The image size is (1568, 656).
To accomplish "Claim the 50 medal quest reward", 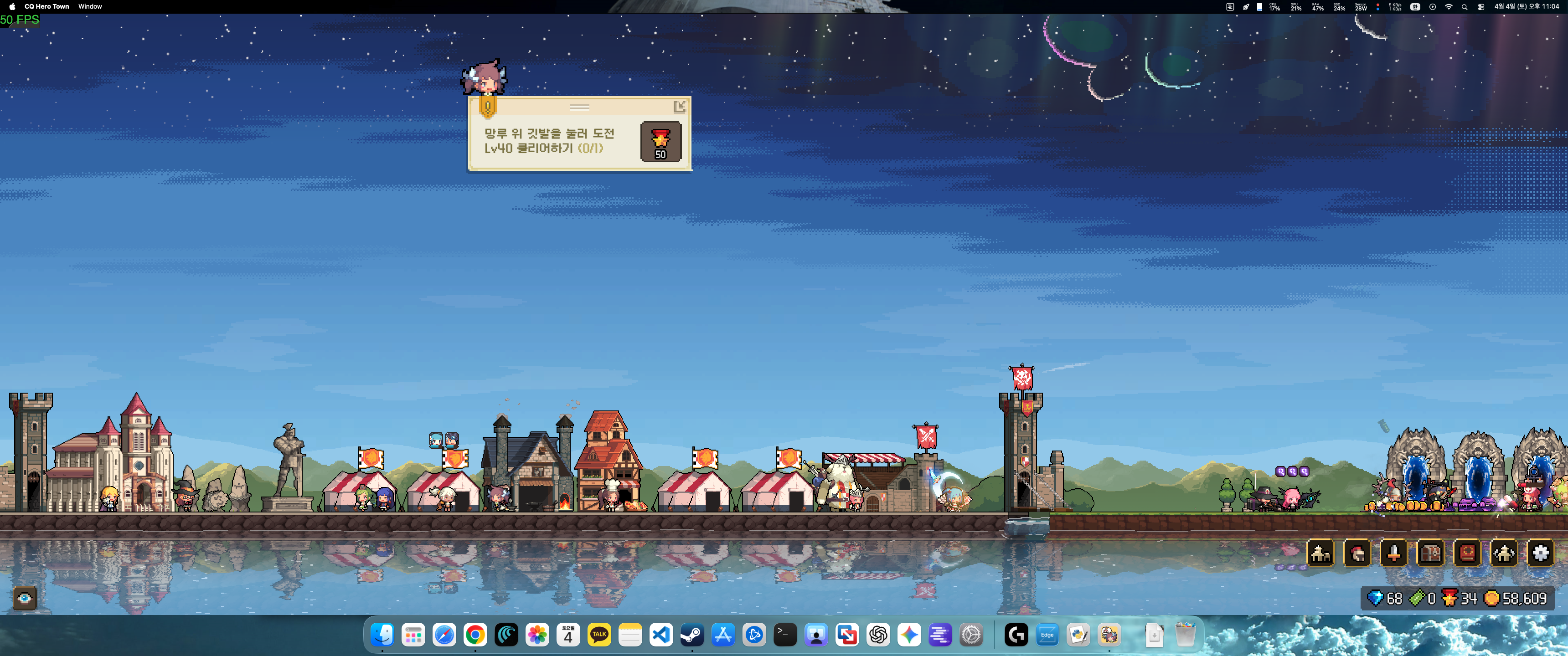I will point(660,141).
